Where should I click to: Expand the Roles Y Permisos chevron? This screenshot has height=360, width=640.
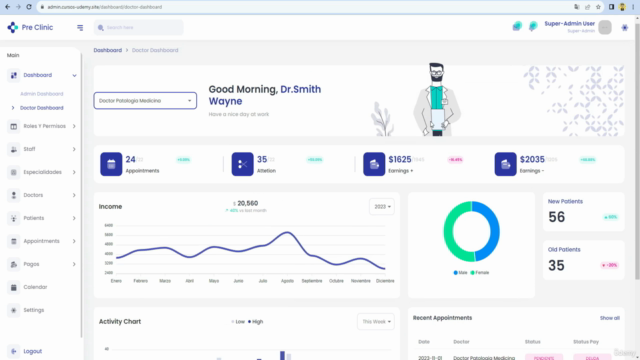pyautogui.click(x=74, y=126)
